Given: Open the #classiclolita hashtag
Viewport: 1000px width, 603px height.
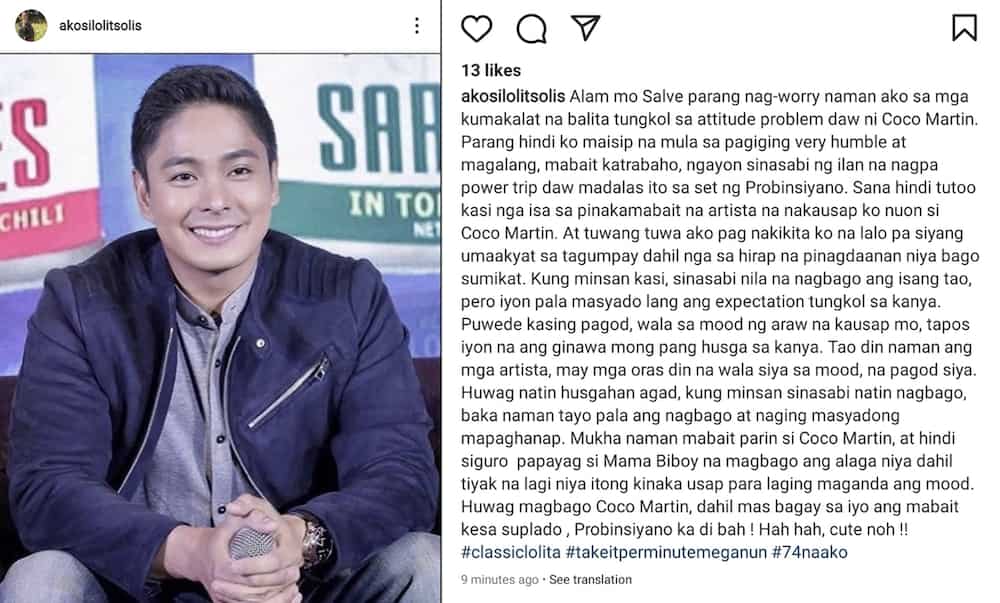Looking at the screenshot, I should tap(511, 552).
